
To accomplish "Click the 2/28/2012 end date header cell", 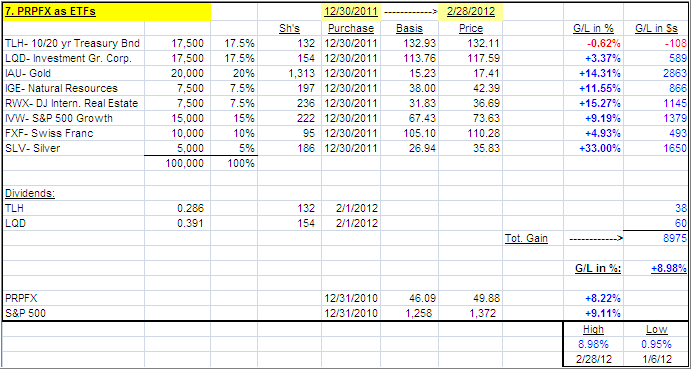I will point(470,12).
